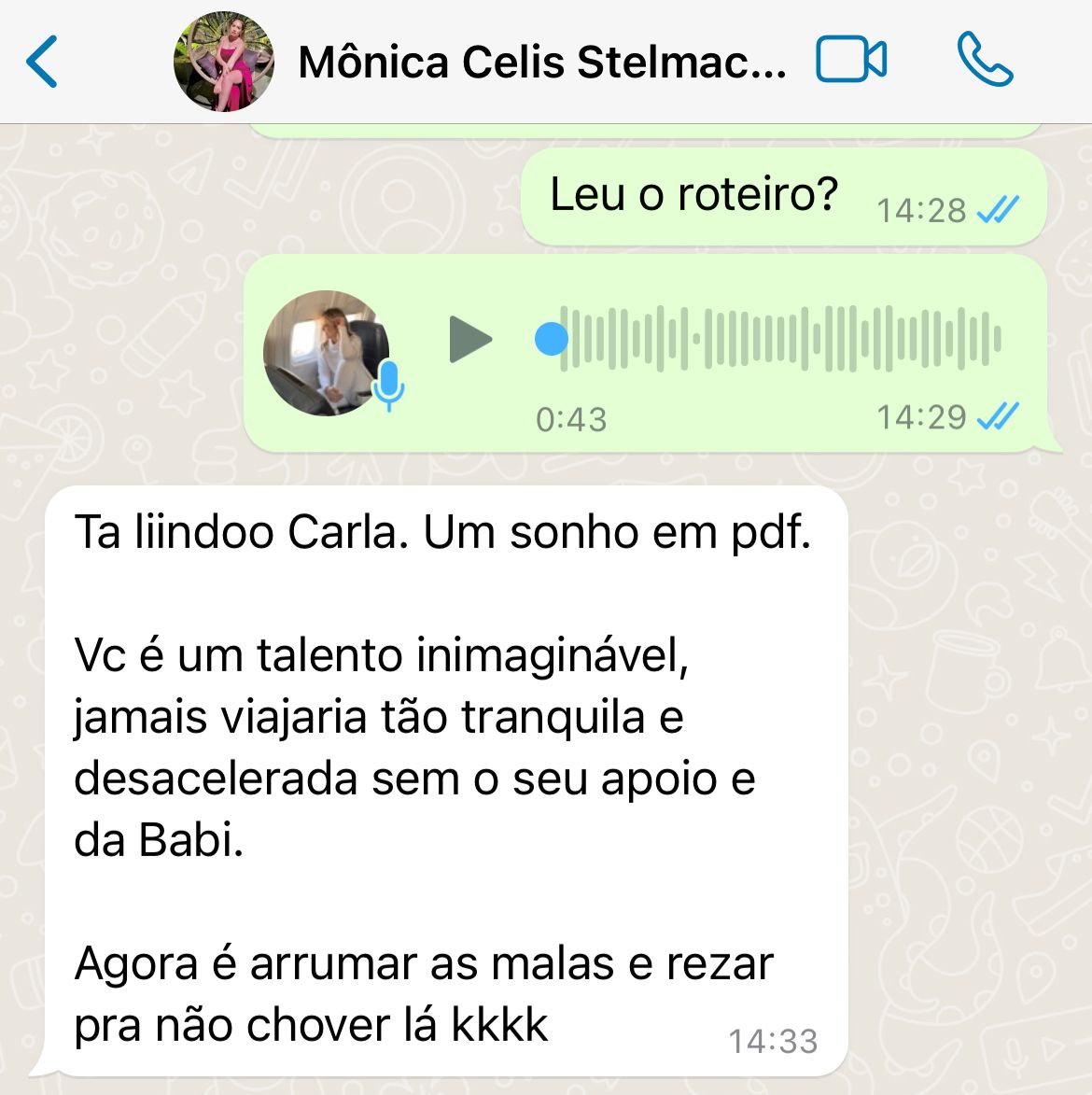Select the "Ta liindoo Carla" received message

tap(446, 780)
